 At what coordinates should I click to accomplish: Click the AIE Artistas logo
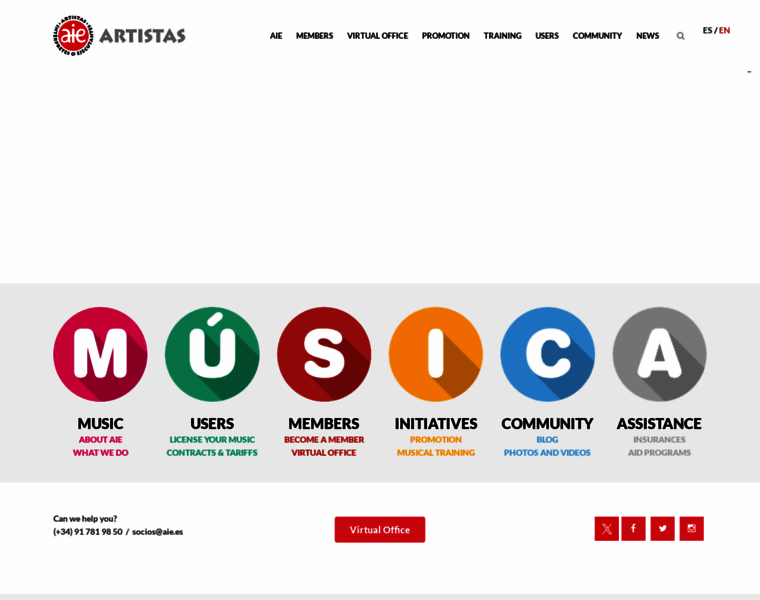[119, 35]
